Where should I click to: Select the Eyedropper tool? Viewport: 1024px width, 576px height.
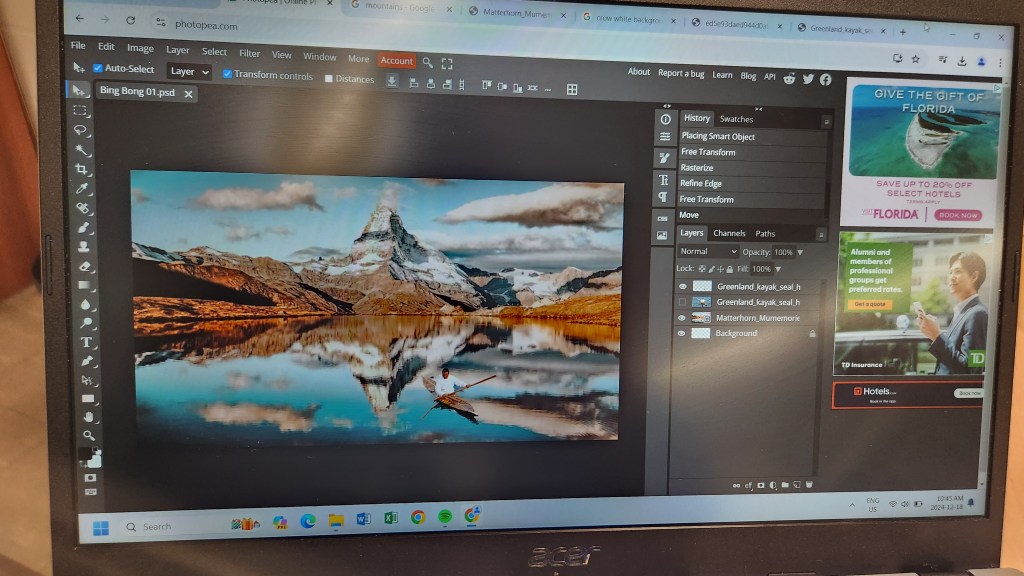[x=83, y=188]
